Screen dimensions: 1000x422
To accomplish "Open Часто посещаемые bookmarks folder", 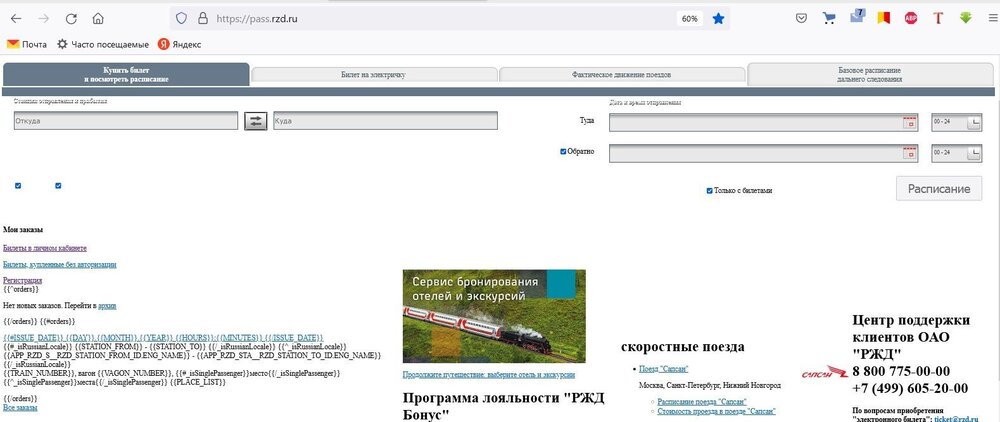I will click(103, 45).
